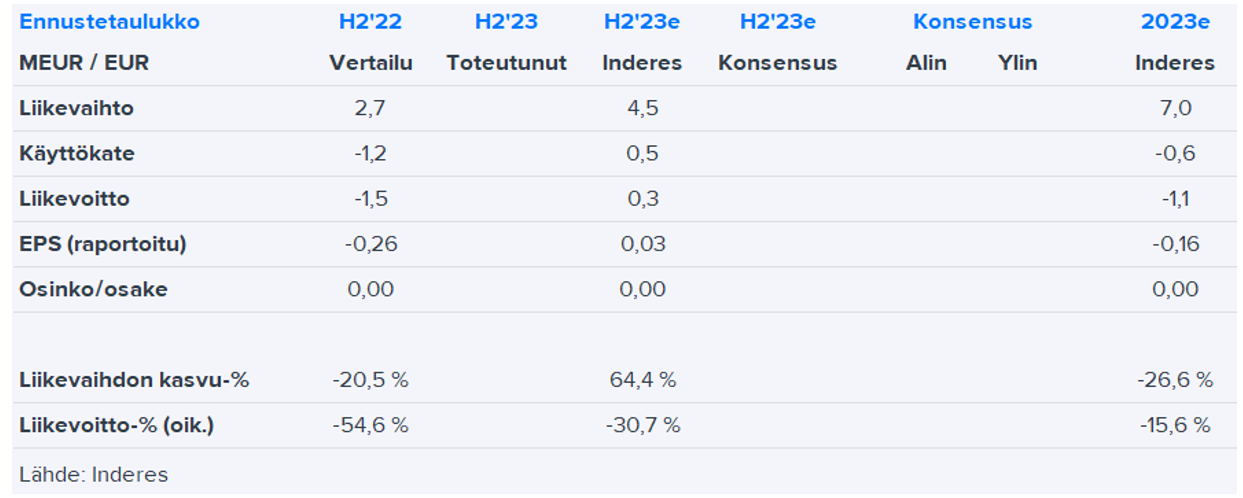This screenshot has height=498, width=1243.
Task: Click the -0,26 EPS value
Action: [x=370, y=244]
